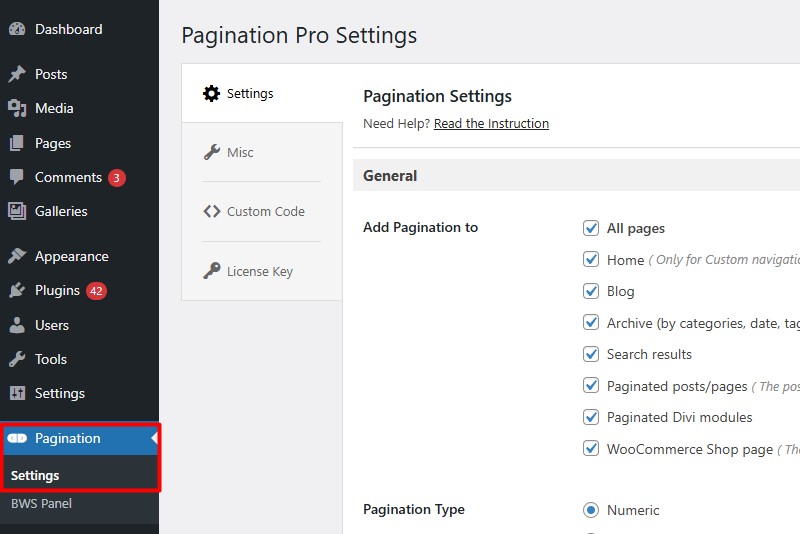
Task: Click the red 3 comments badge
Action: pos(116,177)
